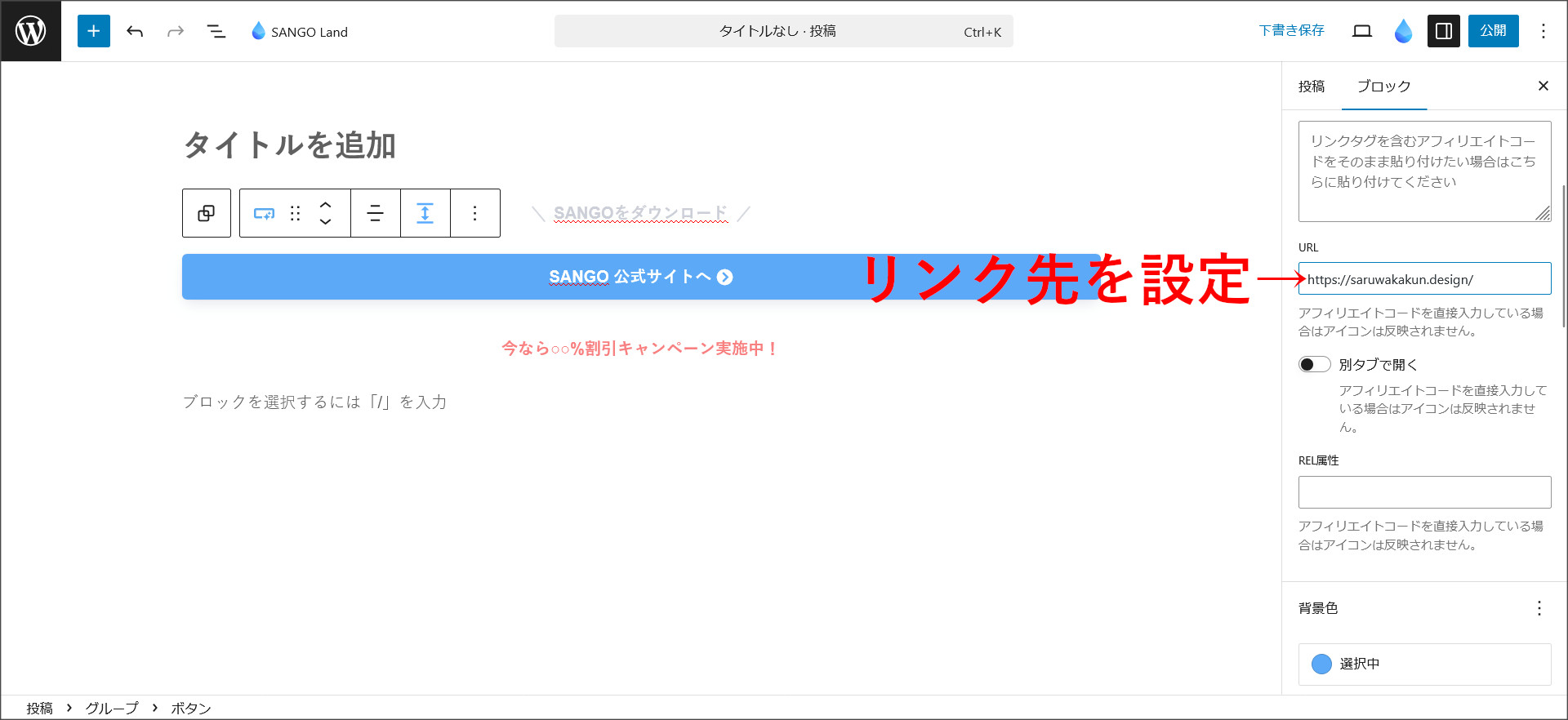Click 下書き保存 to save draft
1568x720 pixels.
click(x=1291, y=31)
